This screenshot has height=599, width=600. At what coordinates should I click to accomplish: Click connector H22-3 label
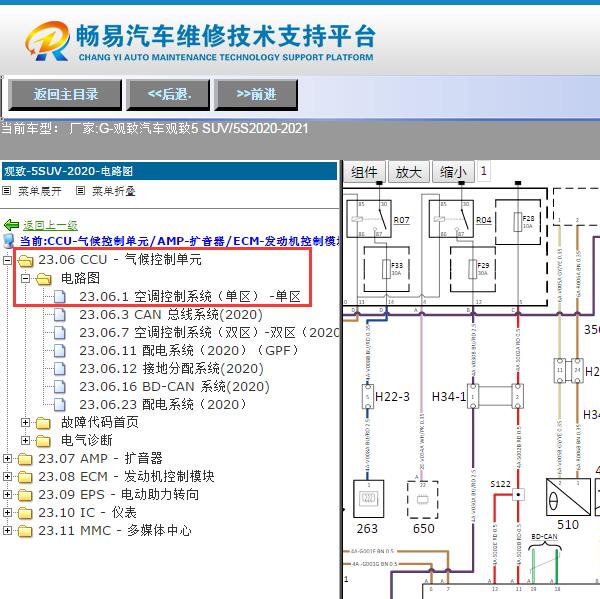click(x=392, y=397)
